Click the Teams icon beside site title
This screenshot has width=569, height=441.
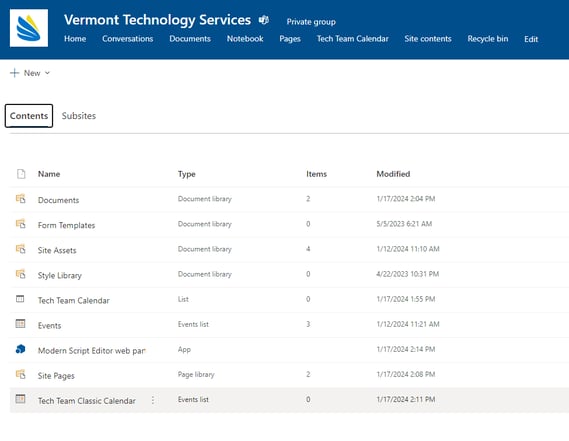tap(264, 20)
